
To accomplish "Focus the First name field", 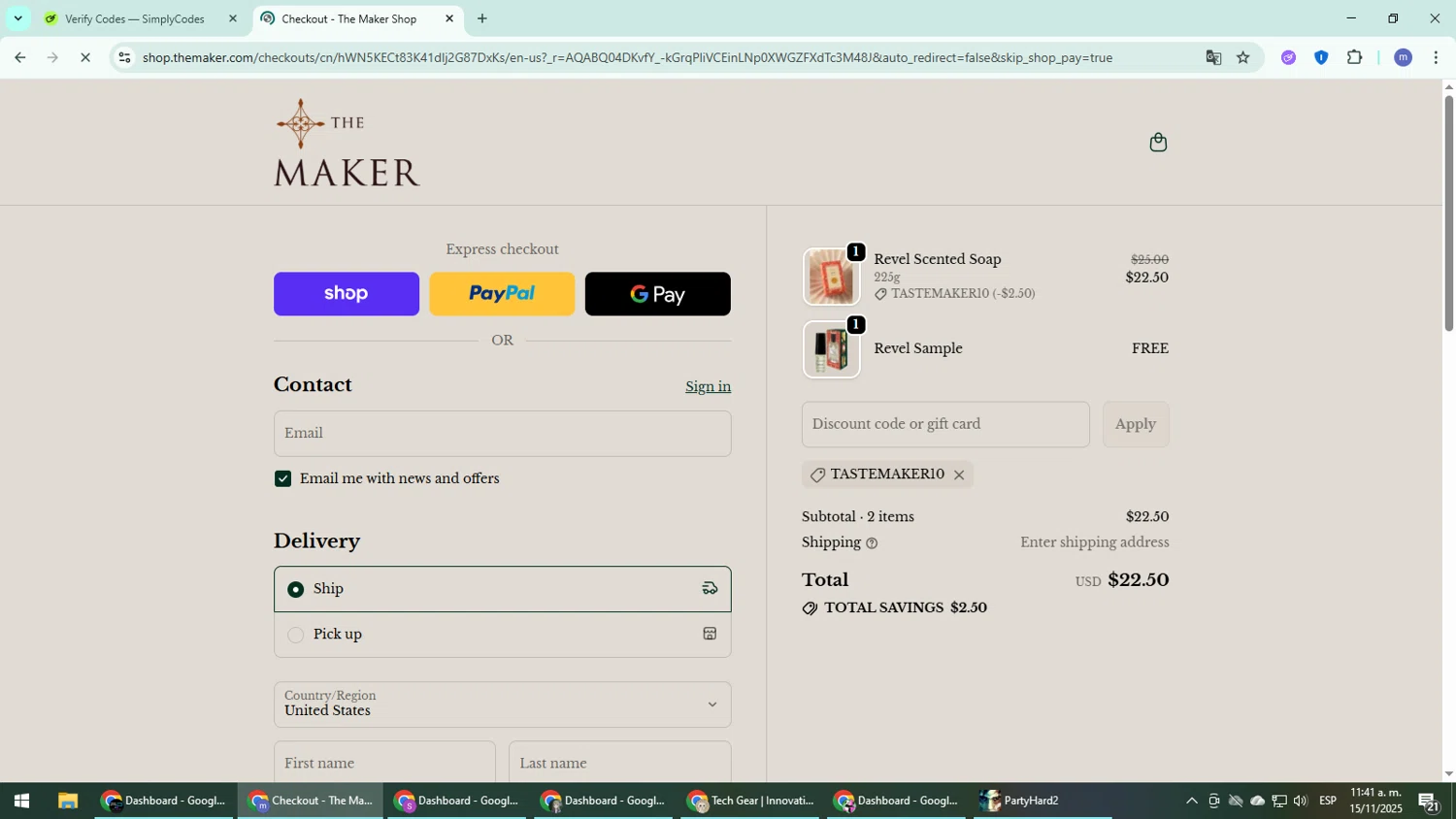I will click(x=384, y=763).
